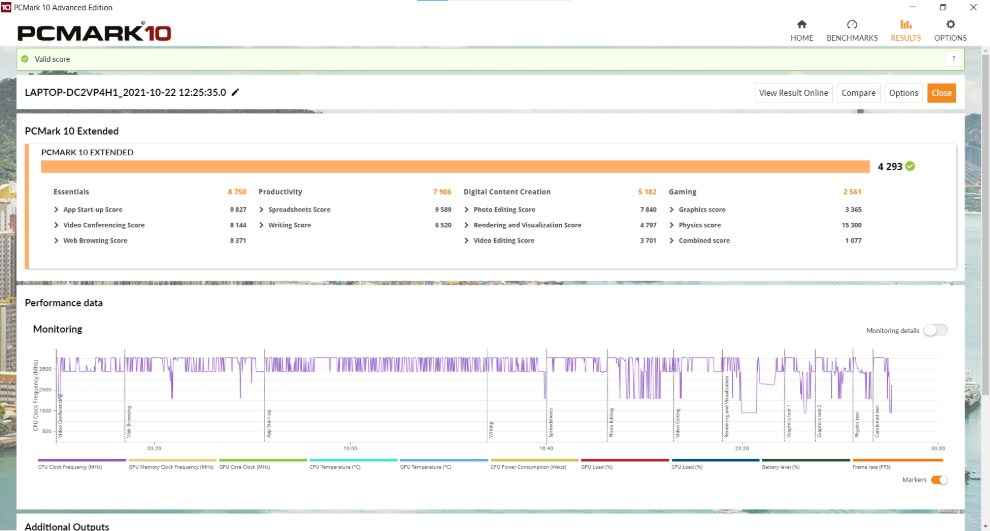Click the orange PCMark 10 Extended score bar

[x=455, y=167]
